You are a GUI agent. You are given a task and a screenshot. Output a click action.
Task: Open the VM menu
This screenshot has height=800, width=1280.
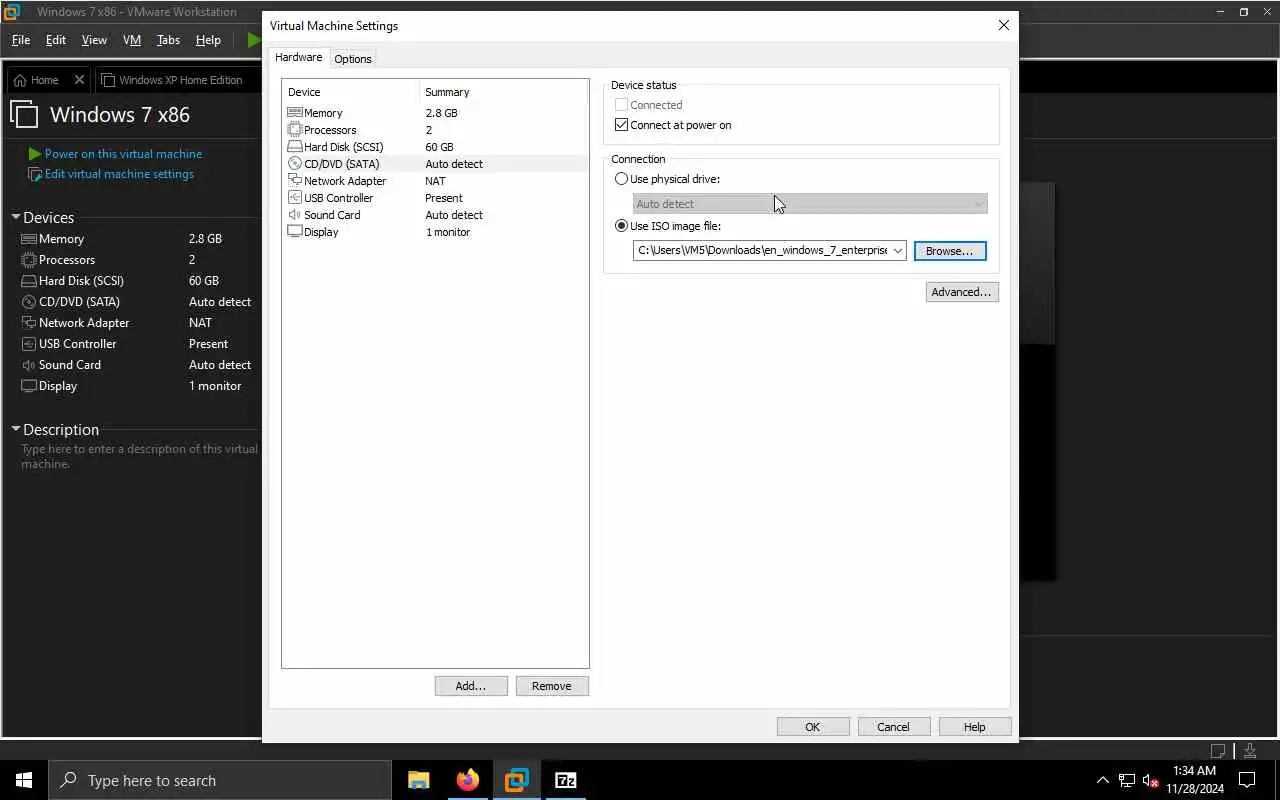click(x=132, y=40)
